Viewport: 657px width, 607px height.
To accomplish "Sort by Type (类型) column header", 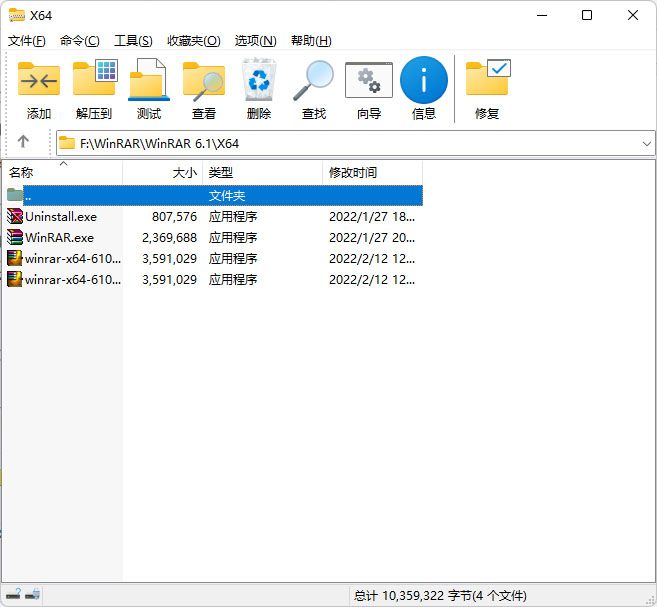I will click(x=263, y=172).
